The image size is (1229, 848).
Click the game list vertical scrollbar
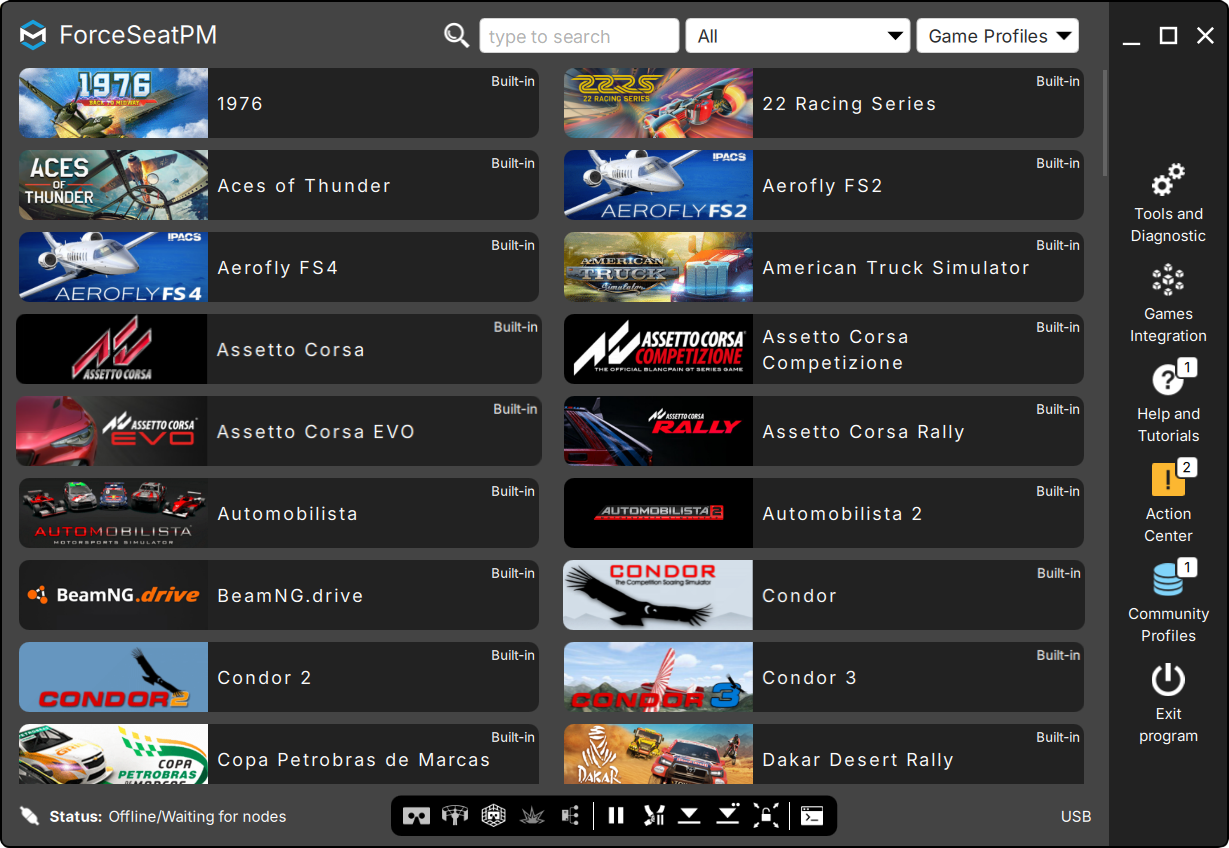pos(1105,122)
